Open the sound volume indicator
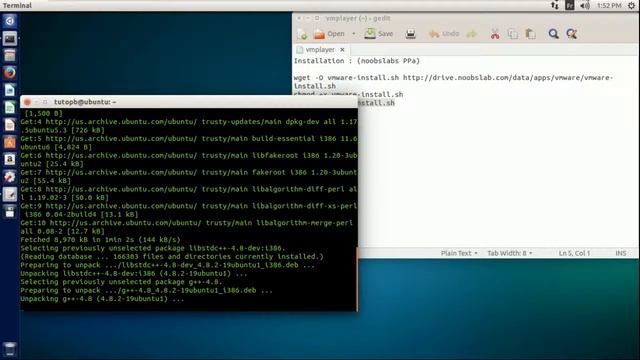 point(584,5)
